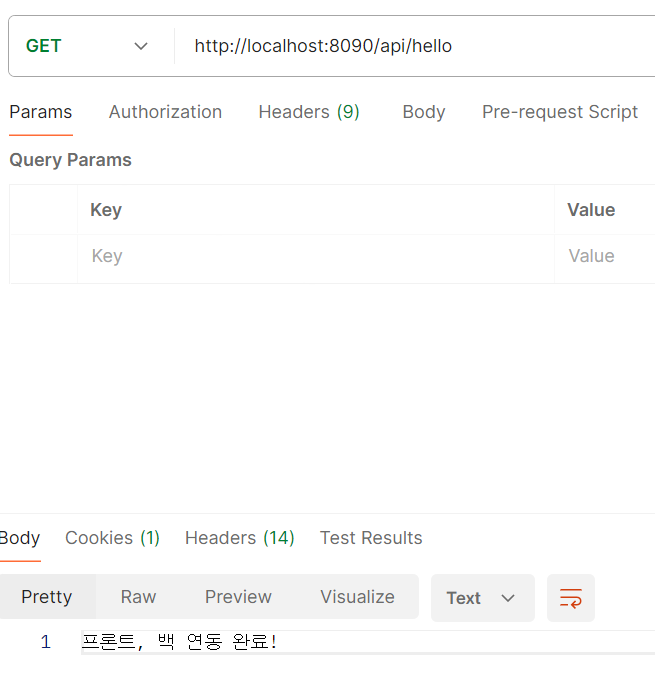The image size is (655, 681).
Task: Switch to Raw response view
Action: [x=138, y=597]
